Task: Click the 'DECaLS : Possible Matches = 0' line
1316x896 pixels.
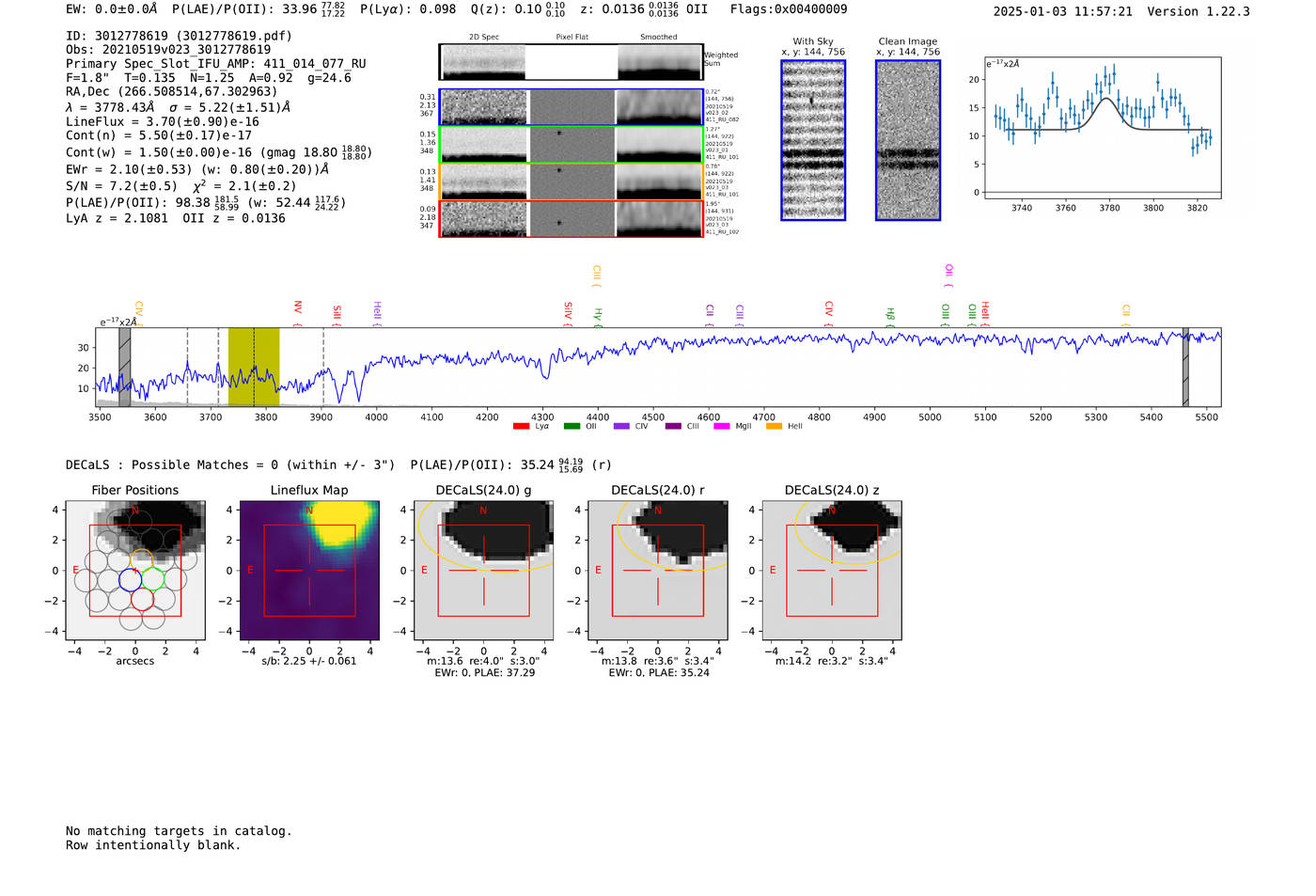Action: (x=230, y=464)
